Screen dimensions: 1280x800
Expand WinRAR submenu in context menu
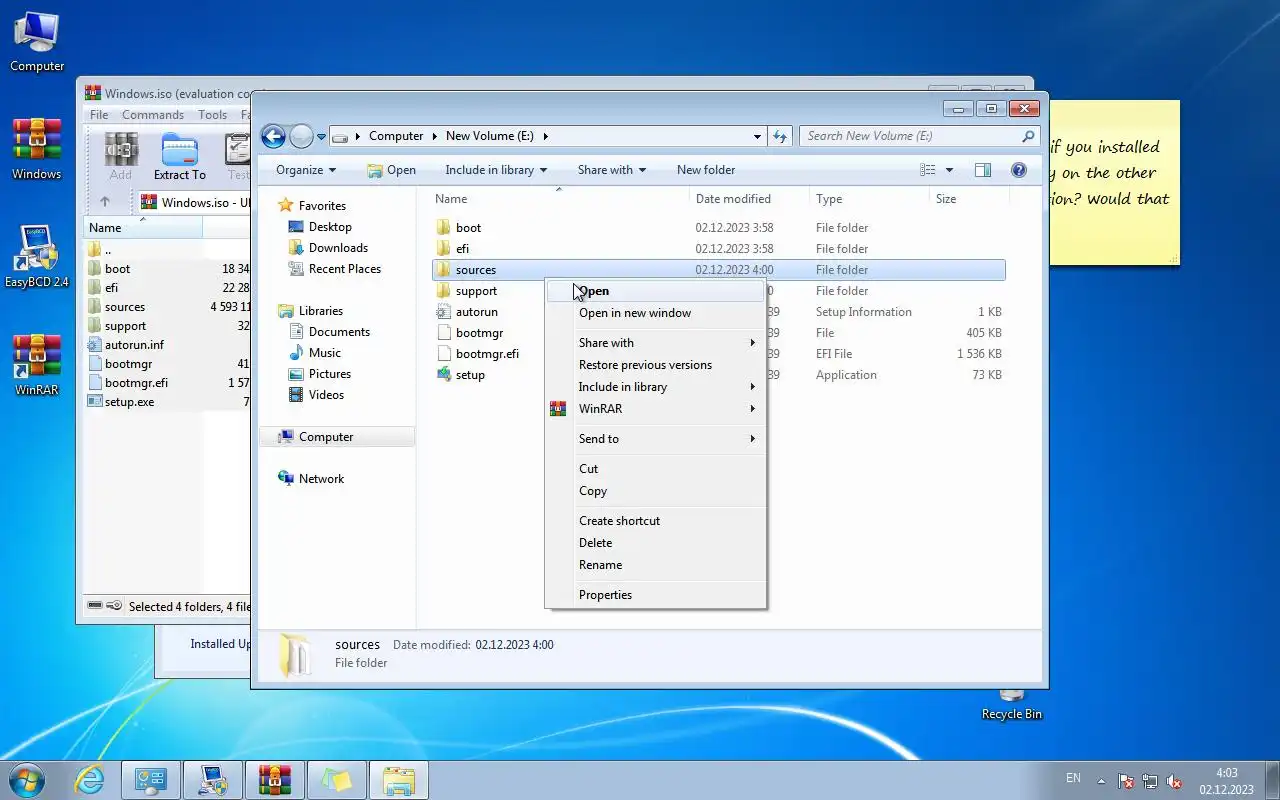pos(655,409)
